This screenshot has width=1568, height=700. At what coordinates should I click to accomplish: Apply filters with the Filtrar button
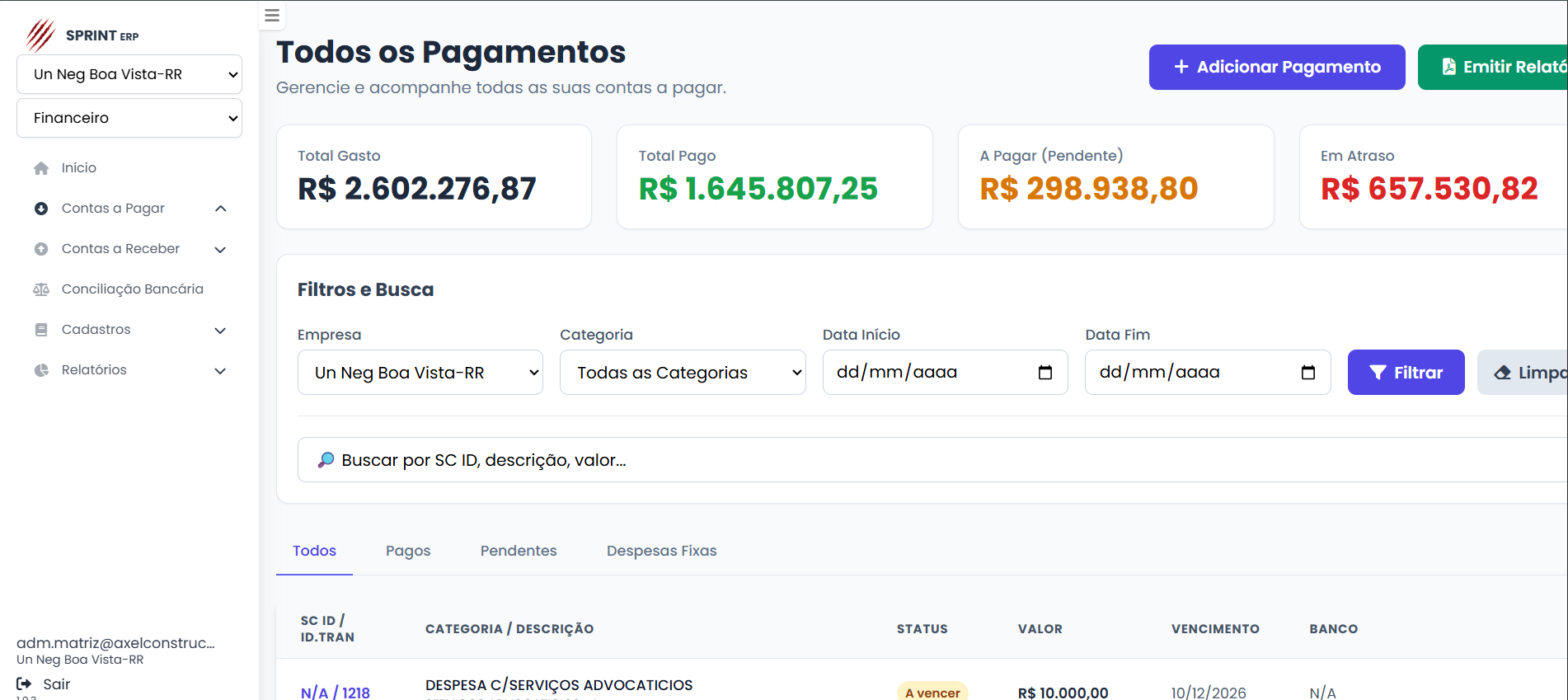(x=1406, y=373)
